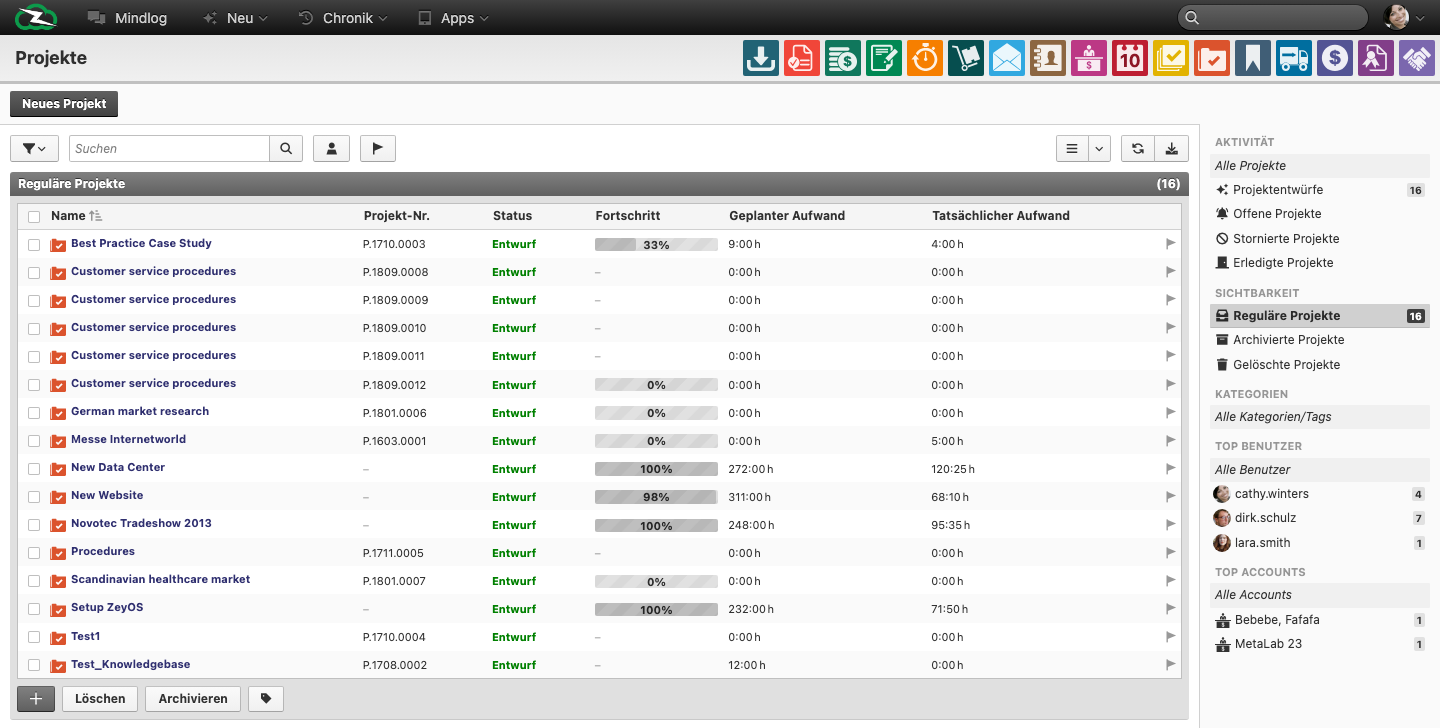The height and width of the screenshot is (728, 1440).
Task: Click the tag button below the list
Action: (266, 699)
